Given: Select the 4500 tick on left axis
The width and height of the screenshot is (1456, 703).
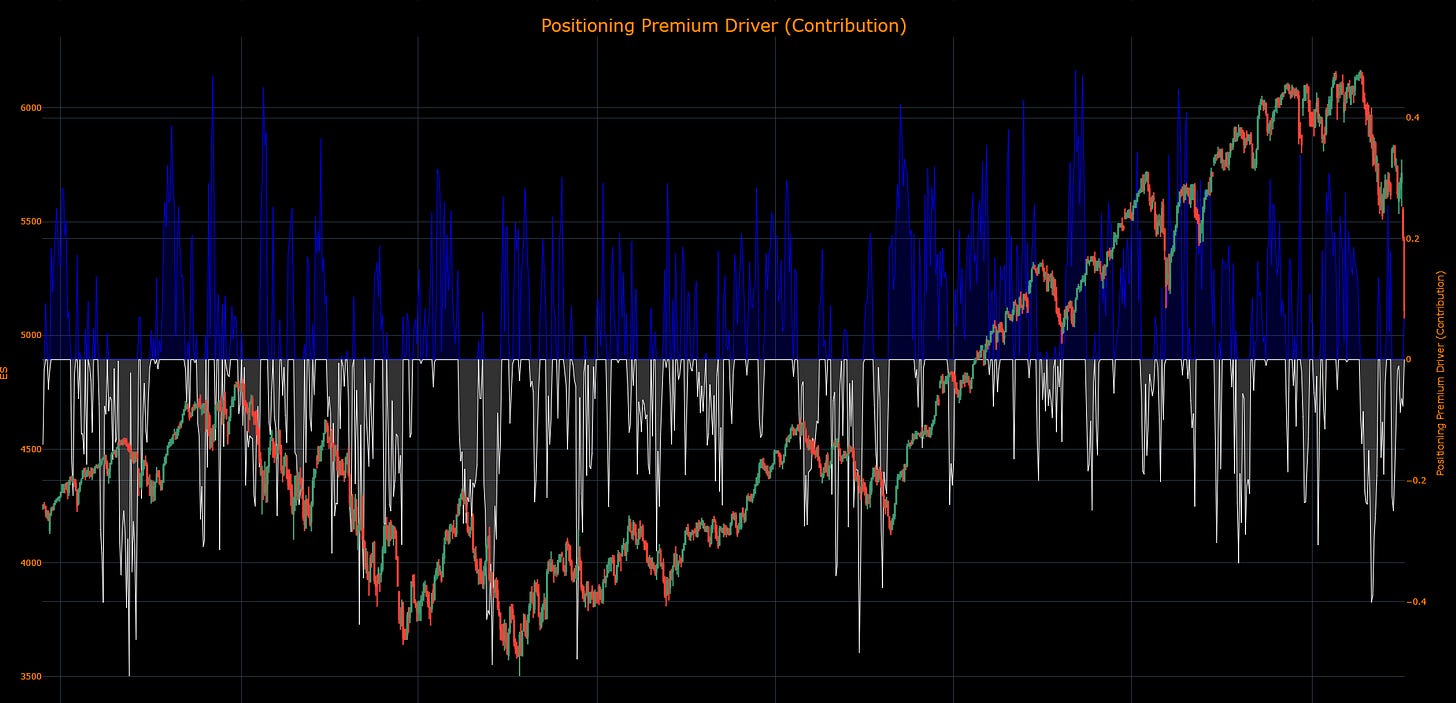Looking at the screenshot, I should click(30, 449).
